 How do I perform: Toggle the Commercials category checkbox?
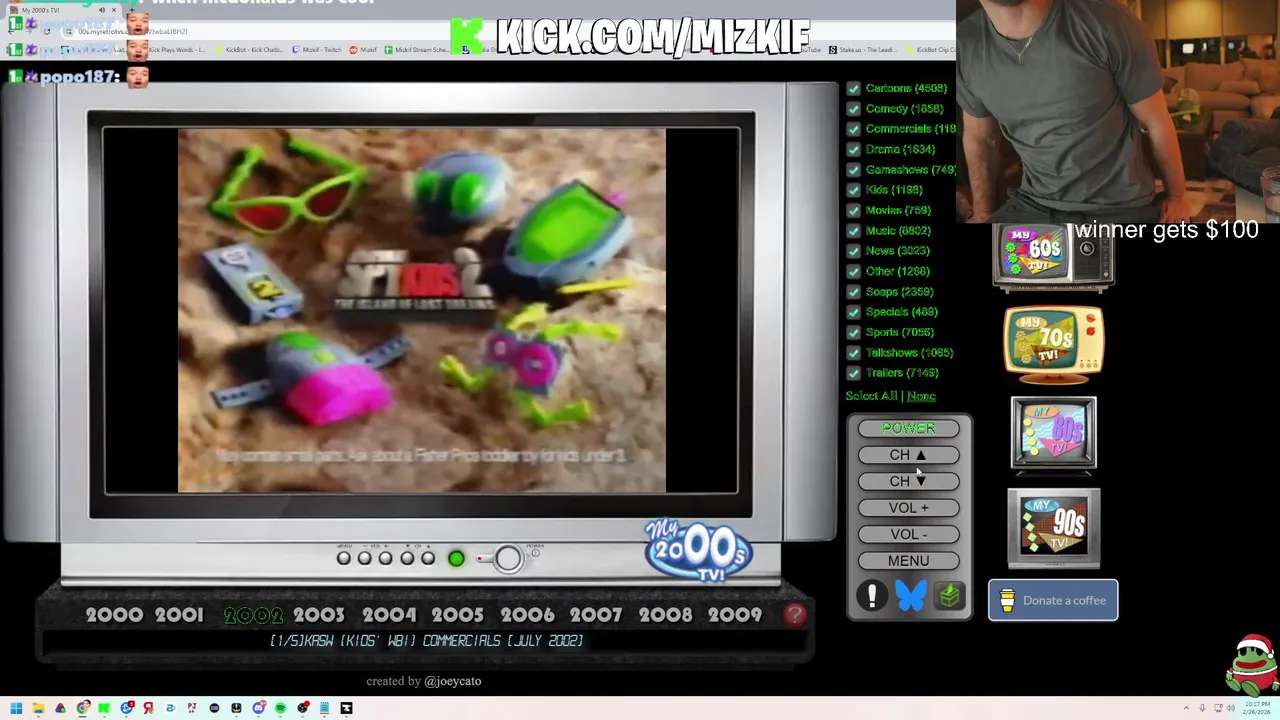pos(853,129)
